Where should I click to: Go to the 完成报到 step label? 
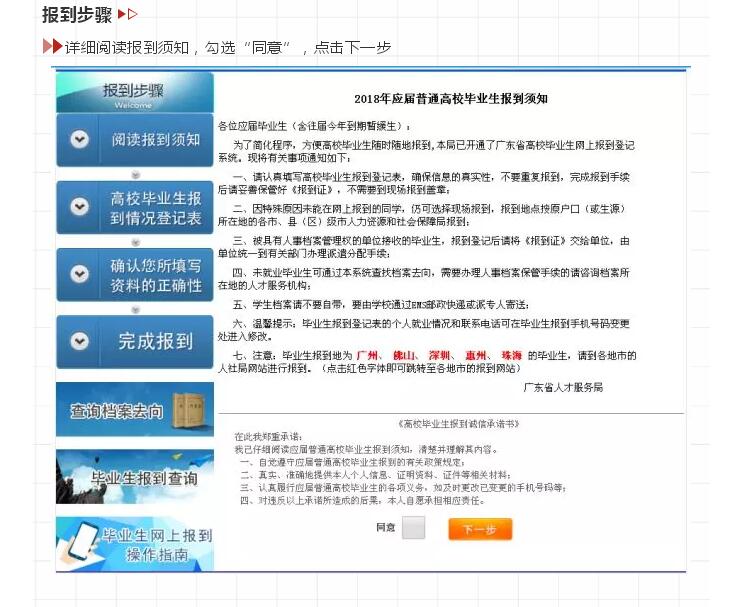point(155,341)
